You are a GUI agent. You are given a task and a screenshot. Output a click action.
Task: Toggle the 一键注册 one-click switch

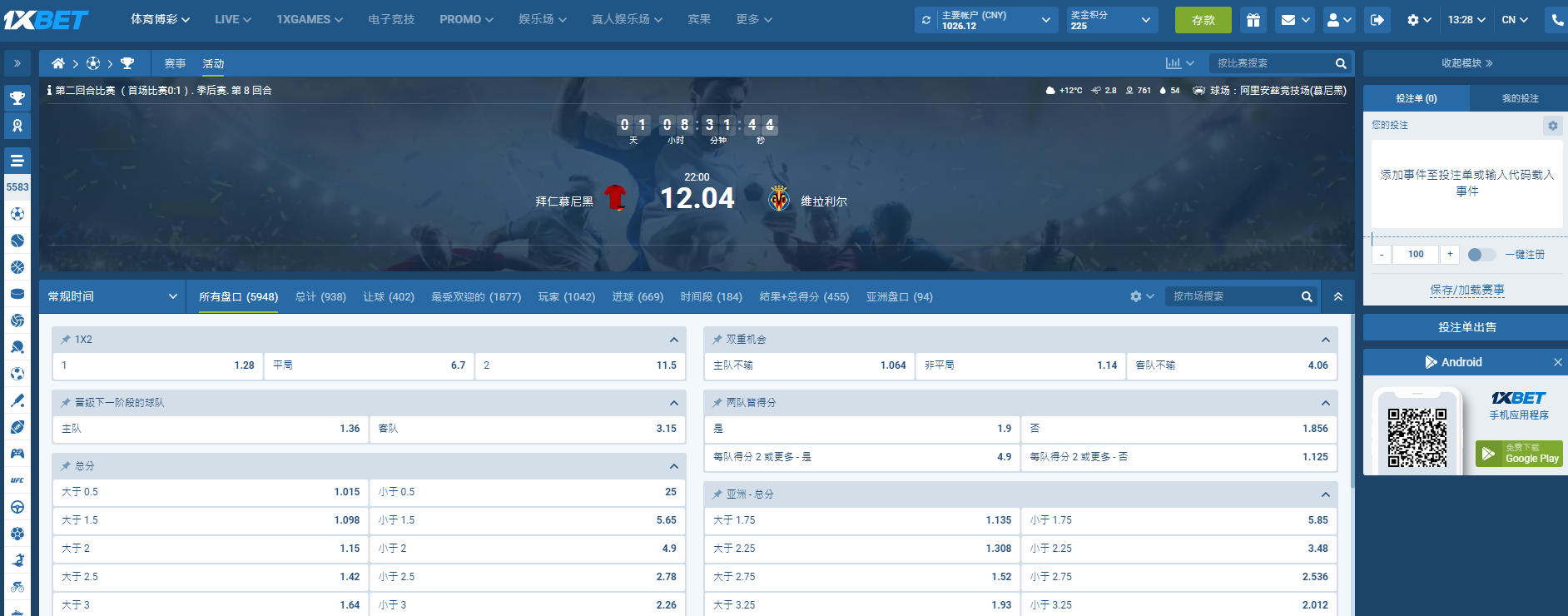coord(1481,255)
